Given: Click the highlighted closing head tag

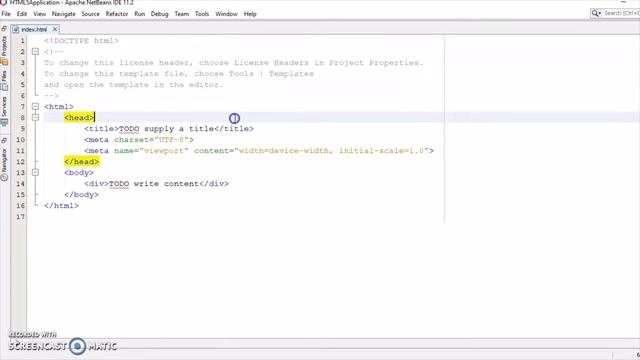Looking at the screenshot, I should pyautogui.click(x=82, y=162).
